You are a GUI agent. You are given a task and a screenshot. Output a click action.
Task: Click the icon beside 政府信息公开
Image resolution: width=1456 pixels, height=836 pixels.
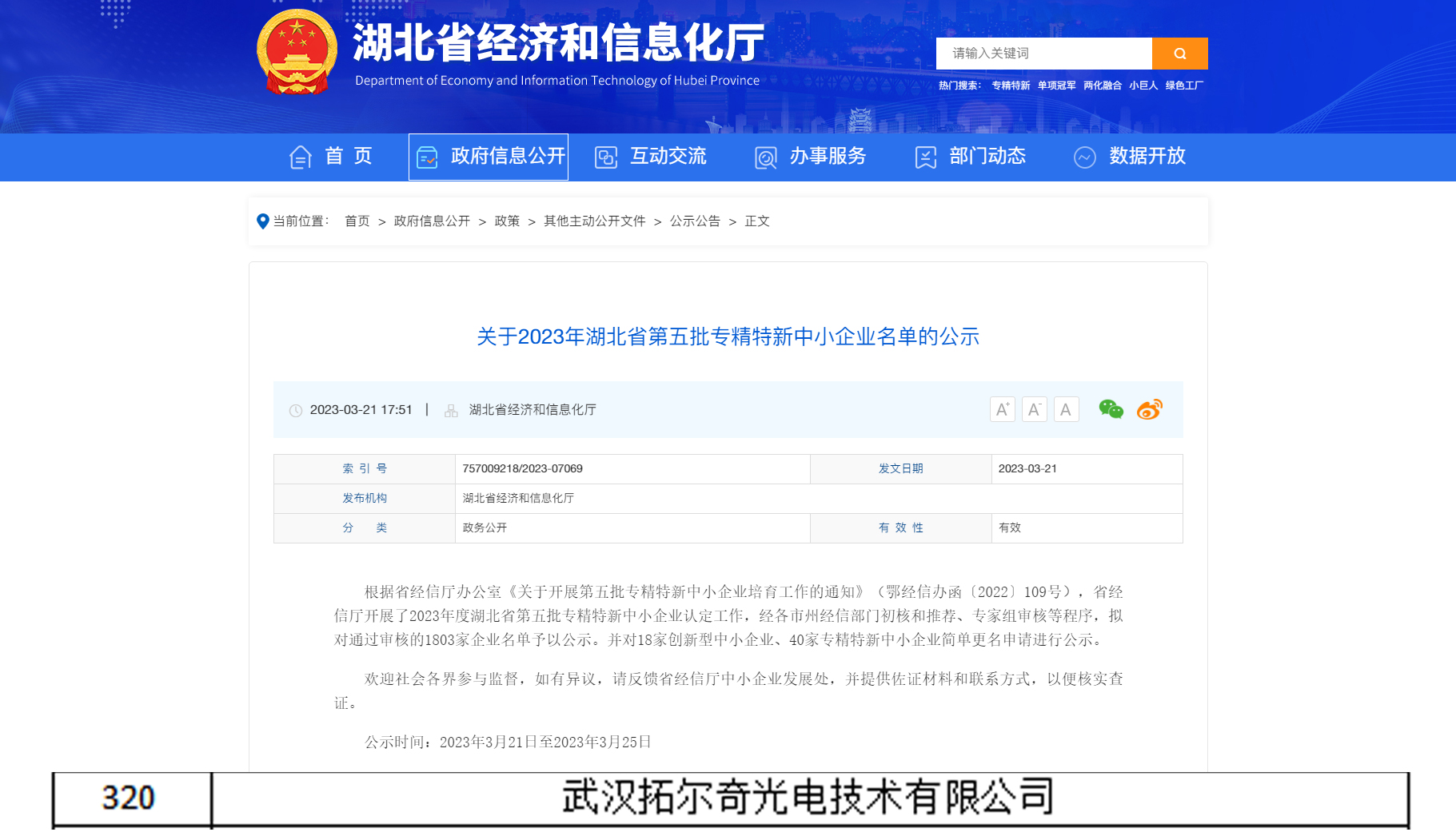coord(427,157)
